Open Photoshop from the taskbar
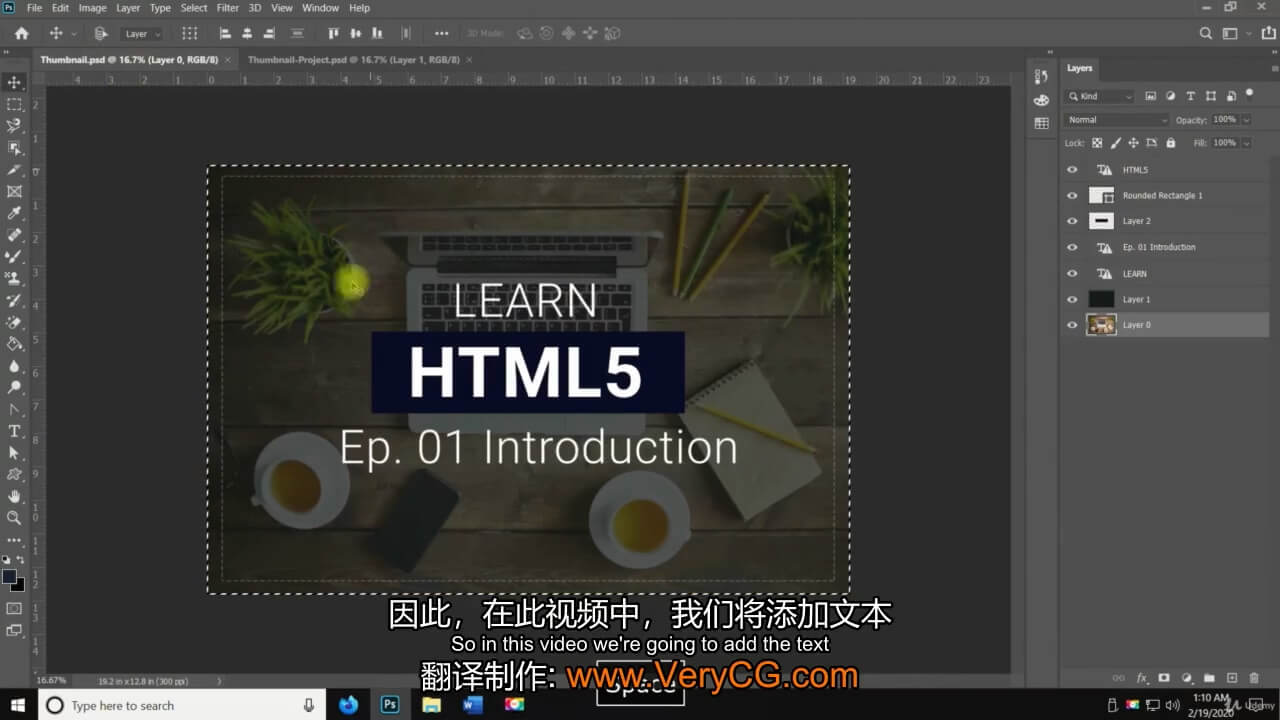The image size is (1280, 720). coord(390,705)
